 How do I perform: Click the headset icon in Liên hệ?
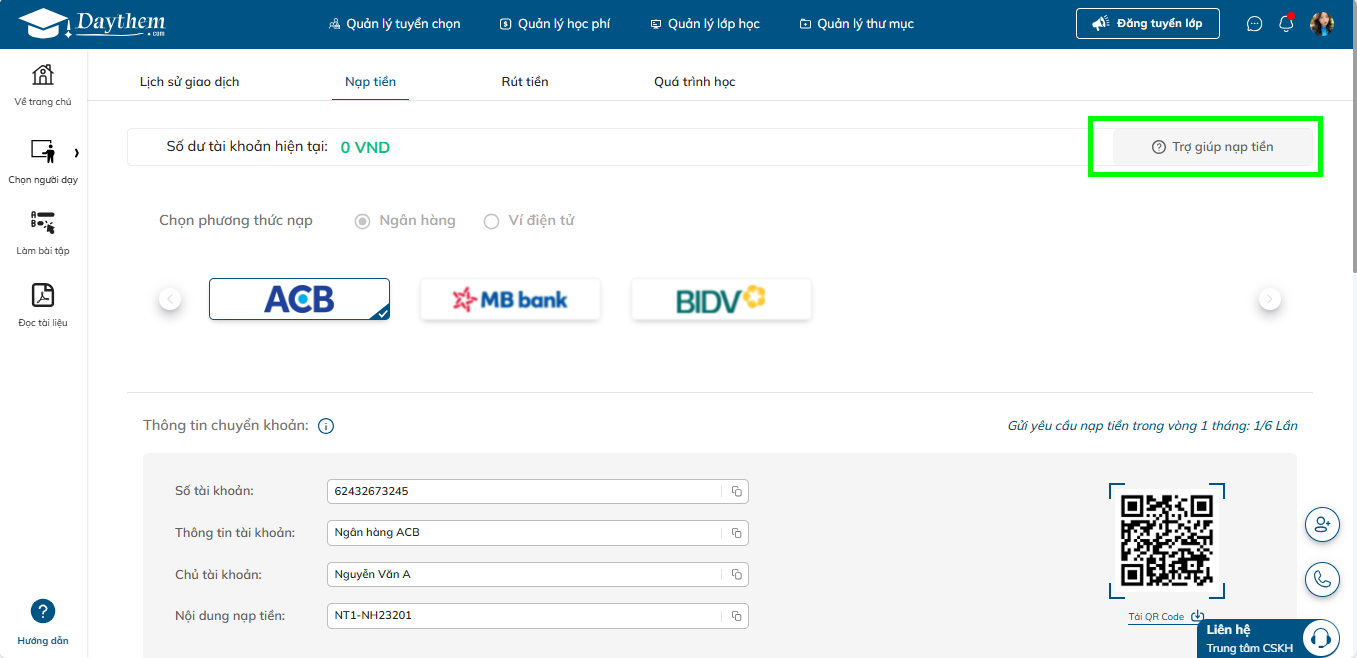point(1321,638)
